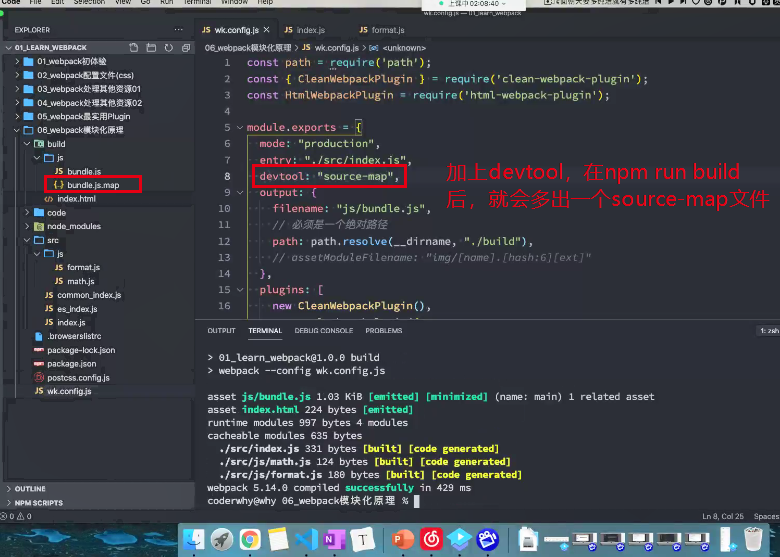The height and width of the screenshot is (557, 780).
Task: Open NetEase Music icon in dock
Action: tap(431, 539)
